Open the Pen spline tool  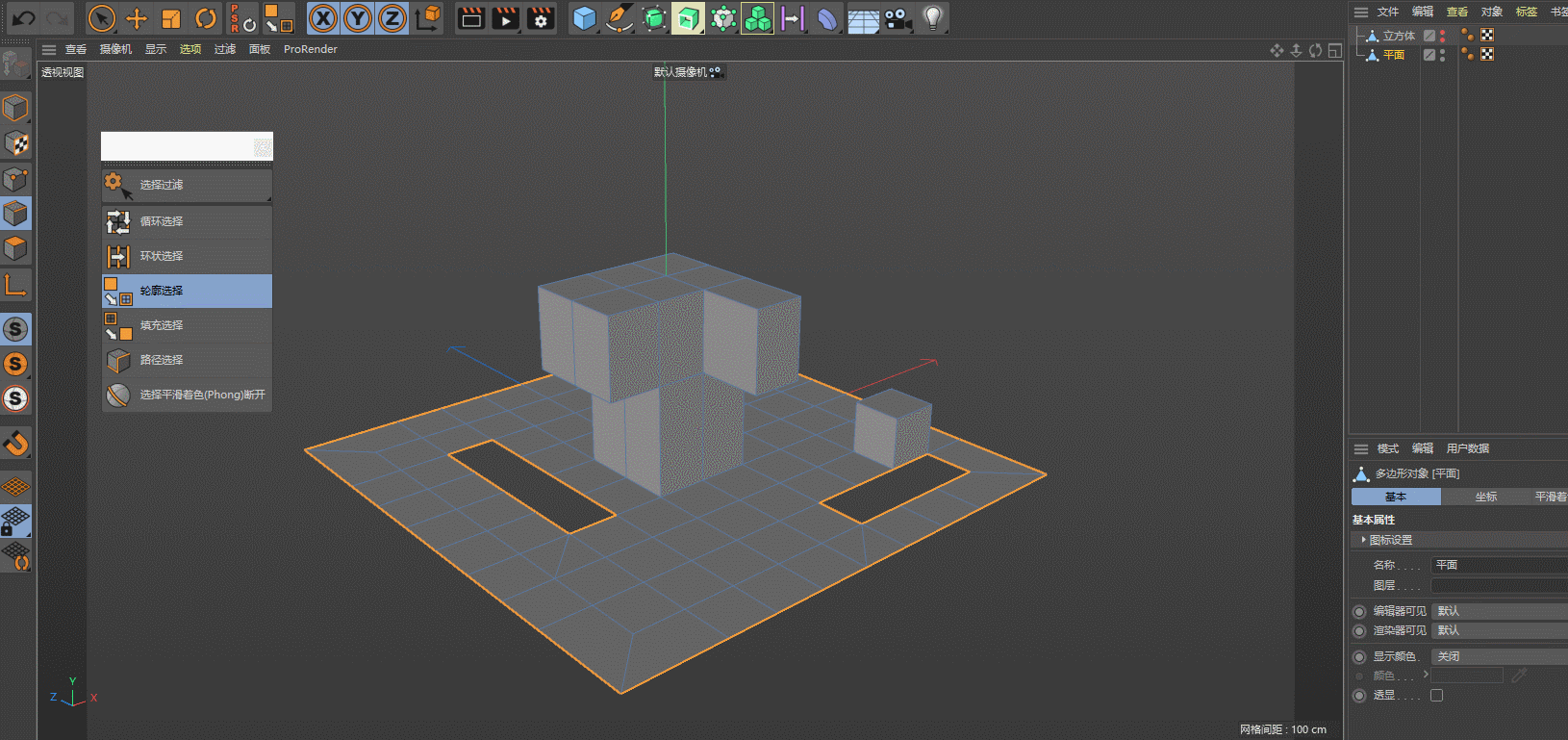619,18
